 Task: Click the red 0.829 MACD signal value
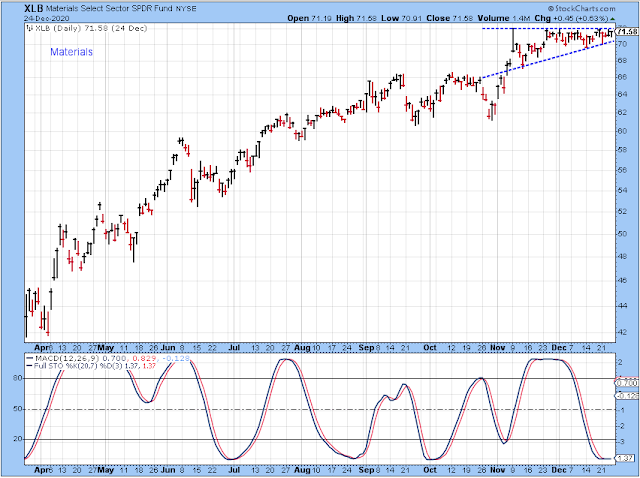tap(144, 358)
